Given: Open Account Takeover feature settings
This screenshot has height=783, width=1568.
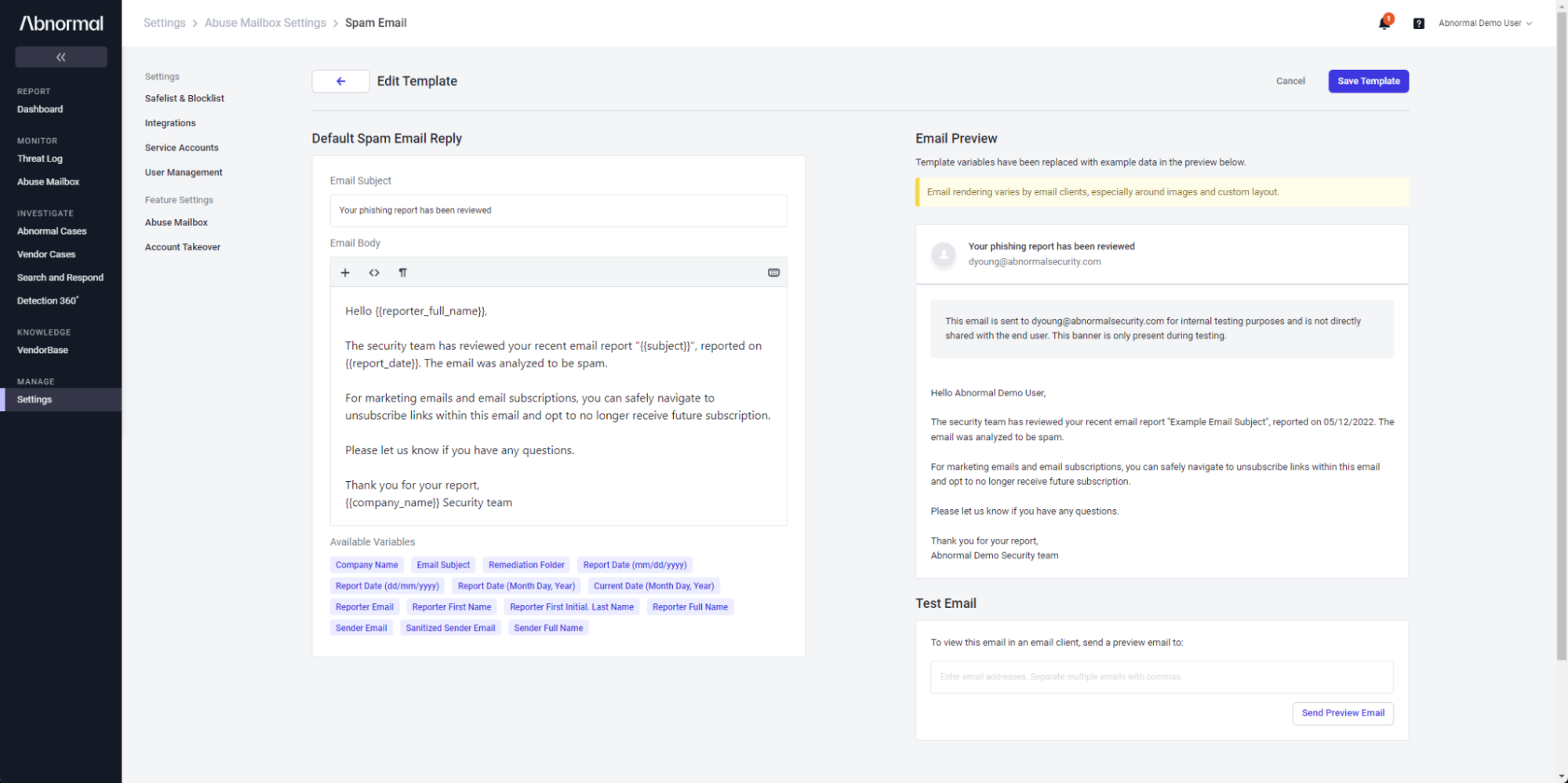Looking at the screenshot, I should tap(183, 247).
